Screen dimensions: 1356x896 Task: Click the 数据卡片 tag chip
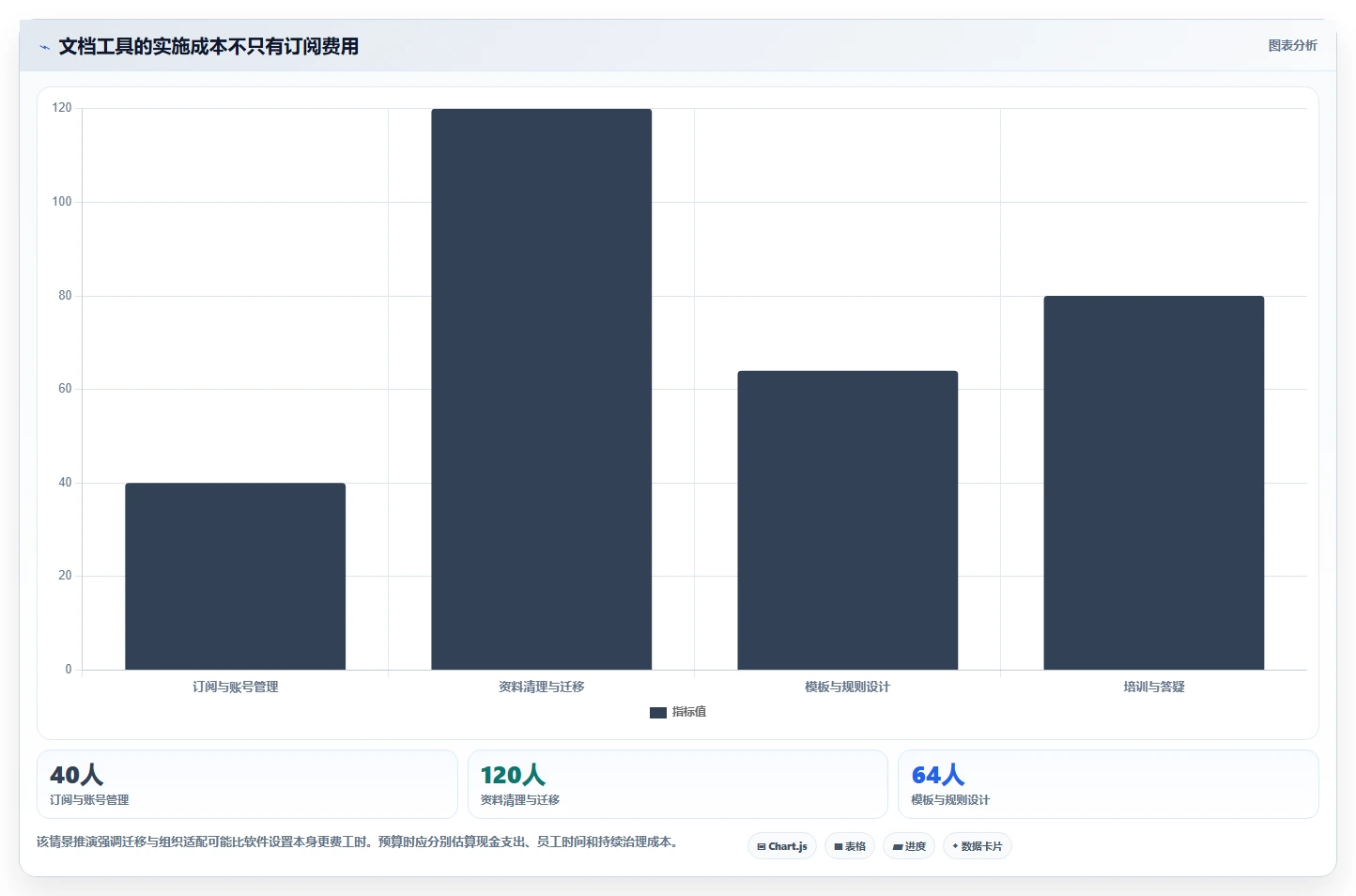[978, 846]
